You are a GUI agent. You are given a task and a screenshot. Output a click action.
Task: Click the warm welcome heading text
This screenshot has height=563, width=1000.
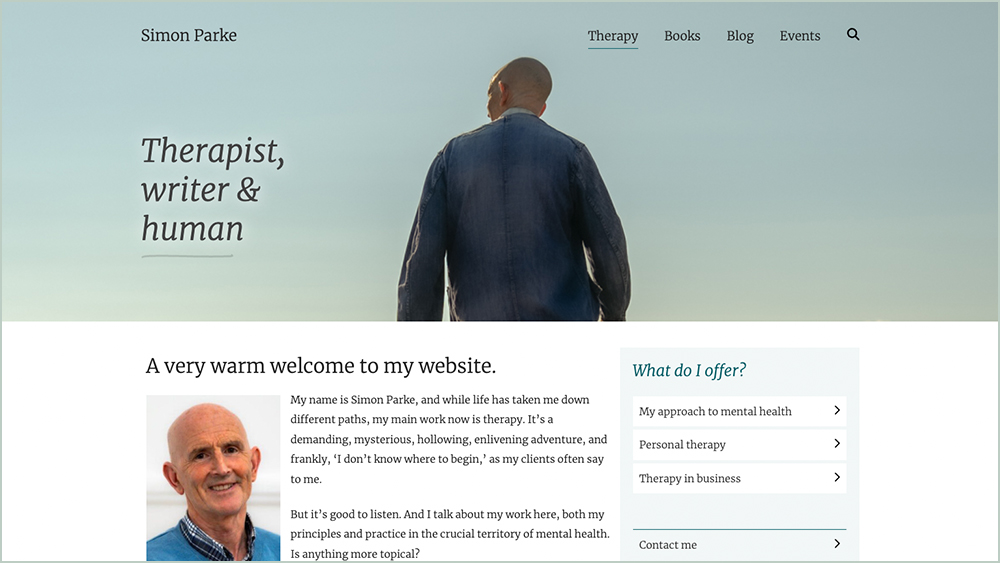[x=321, y=366]
